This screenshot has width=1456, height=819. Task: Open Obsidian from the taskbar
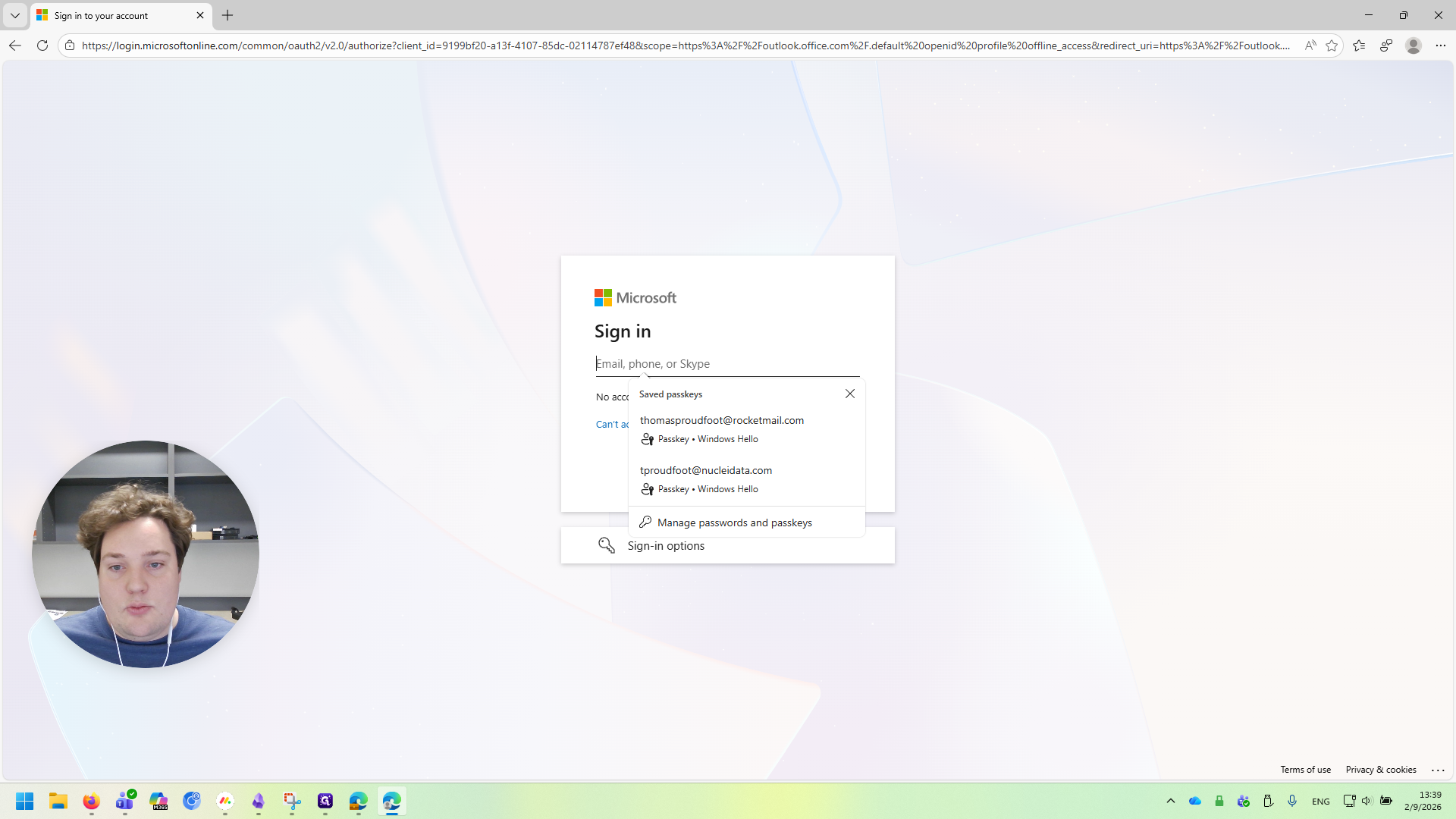point(259,801)
